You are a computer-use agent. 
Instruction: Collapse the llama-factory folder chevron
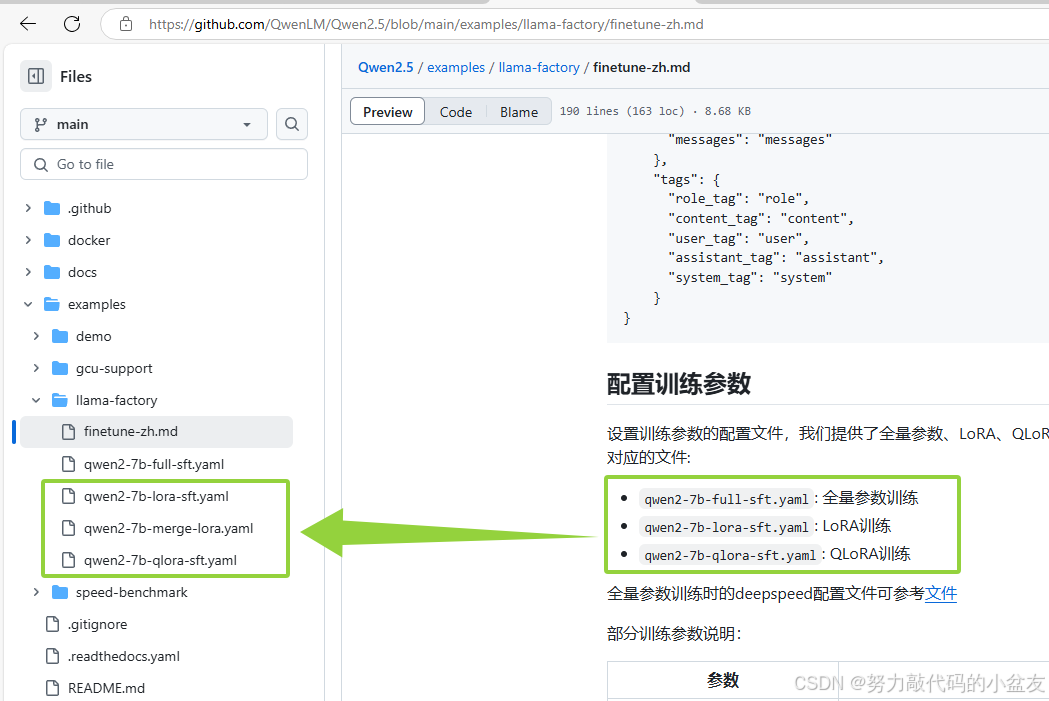pos(36,400)
